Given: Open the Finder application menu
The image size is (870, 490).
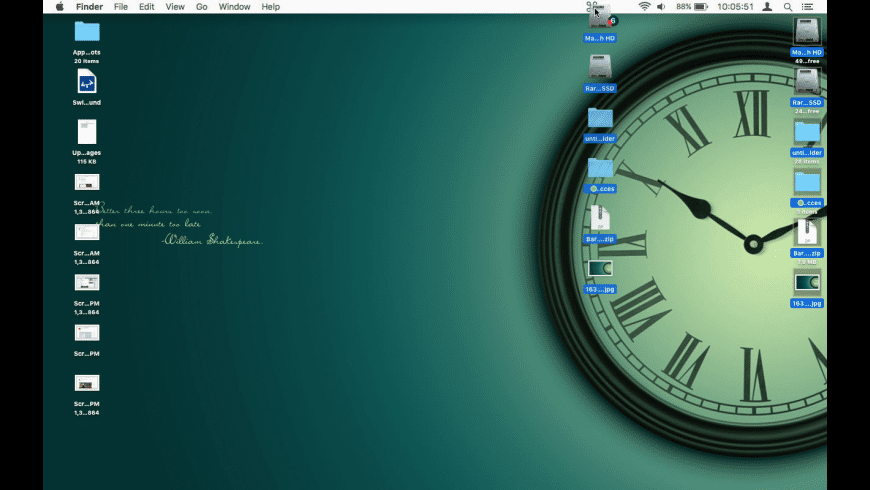Looking at the screenshot, I should [x=89, y=7].
